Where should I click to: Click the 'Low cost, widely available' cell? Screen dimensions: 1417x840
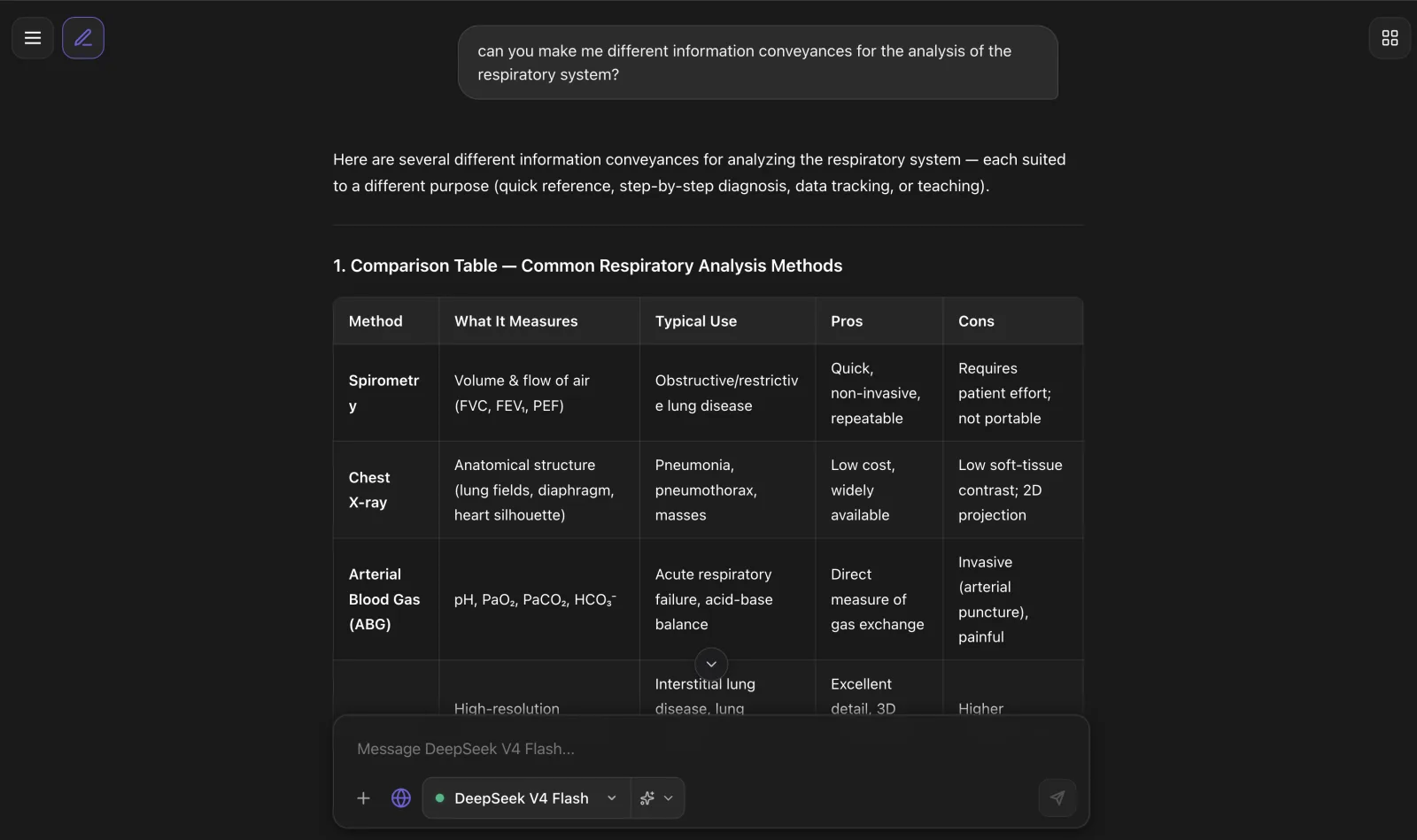[879, 489]
